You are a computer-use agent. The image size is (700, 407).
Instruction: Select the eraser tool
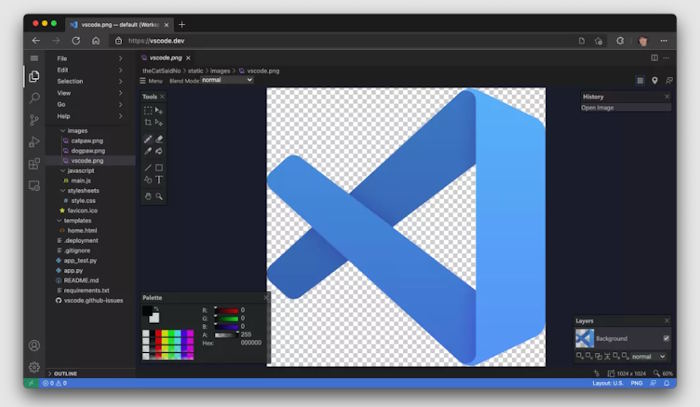tap(159, 139)
